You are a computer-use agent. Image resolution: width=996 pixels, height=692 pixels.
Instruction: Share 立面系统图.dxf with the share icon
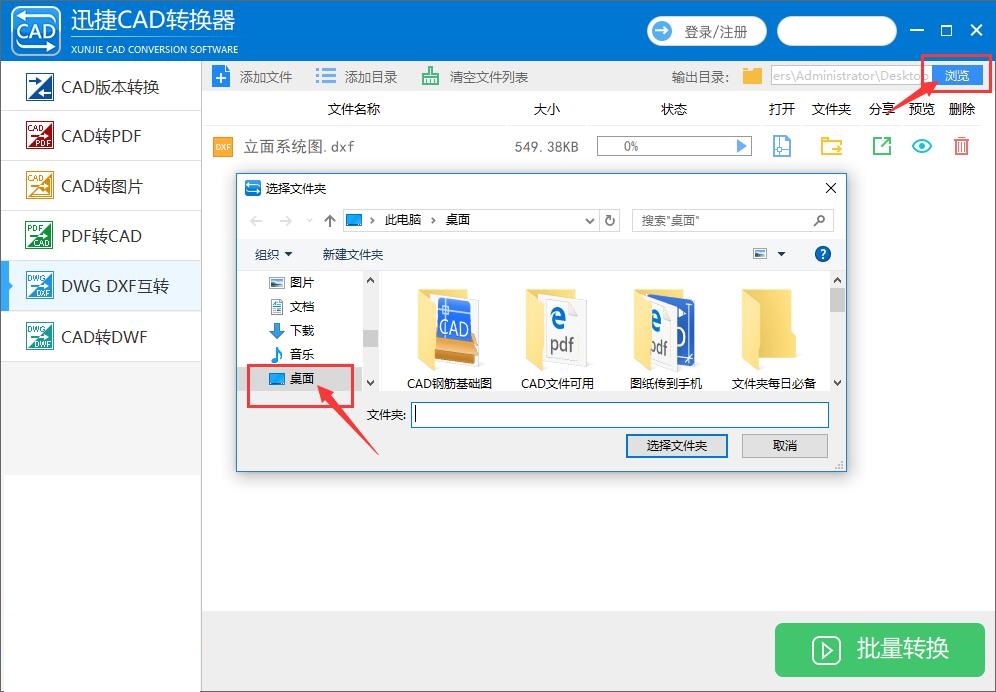(x=882, y=146)
